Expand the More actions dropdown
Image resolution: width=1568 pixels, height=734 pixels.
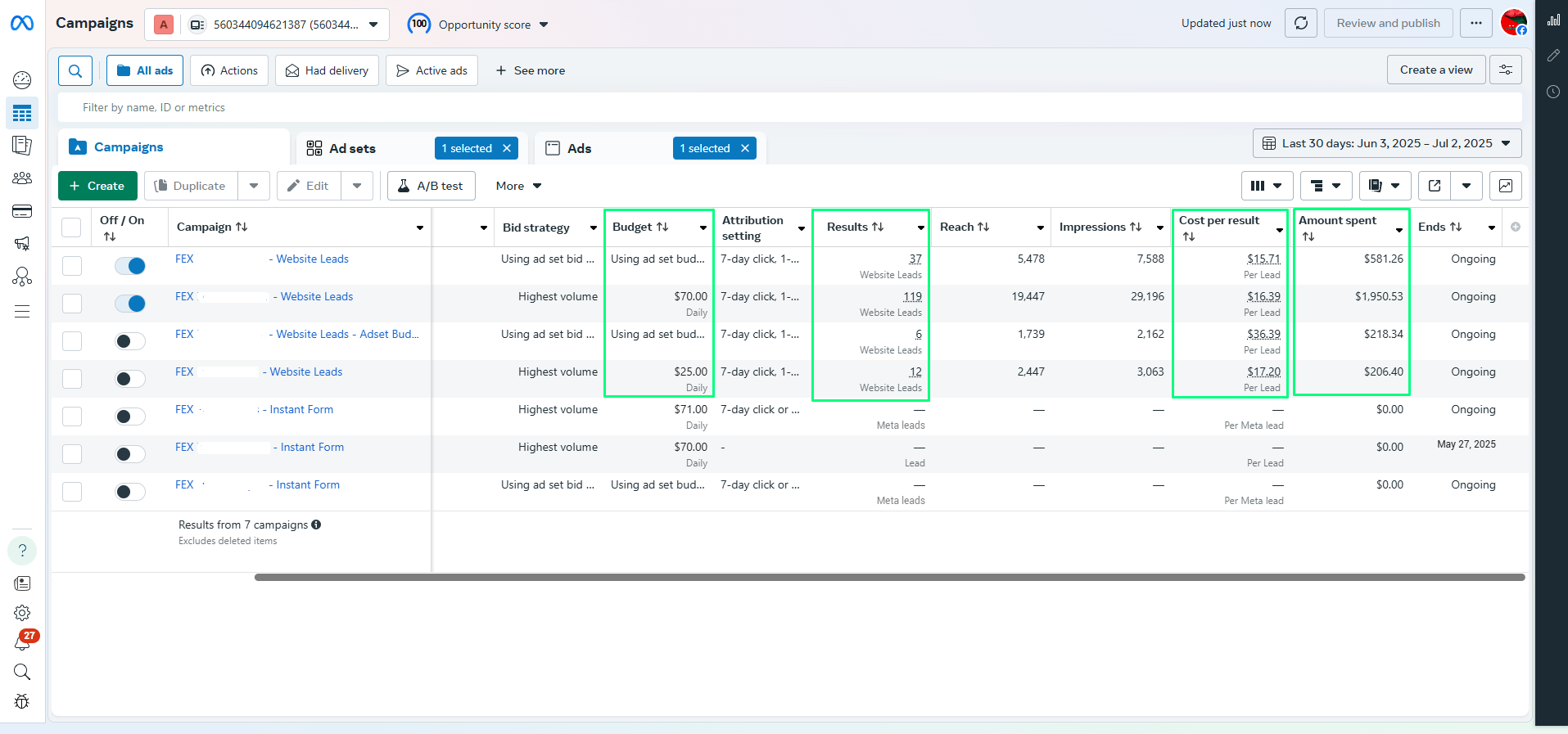pyautogui.click(x=518, y=186)
